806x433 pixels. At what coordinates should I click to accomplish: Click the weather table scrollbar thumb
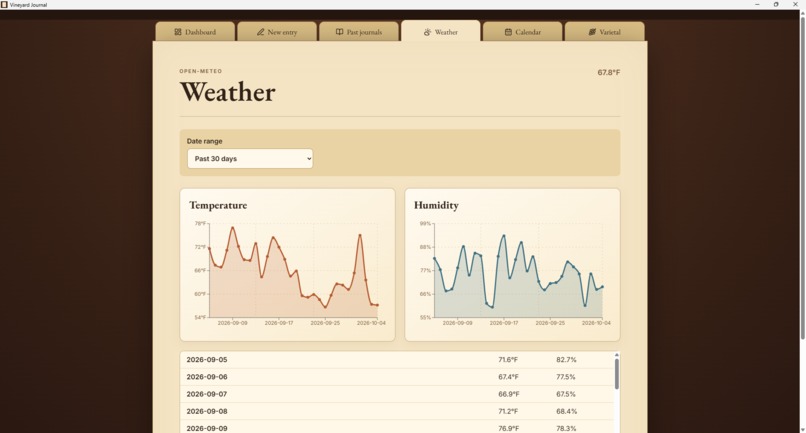[617, 373]
